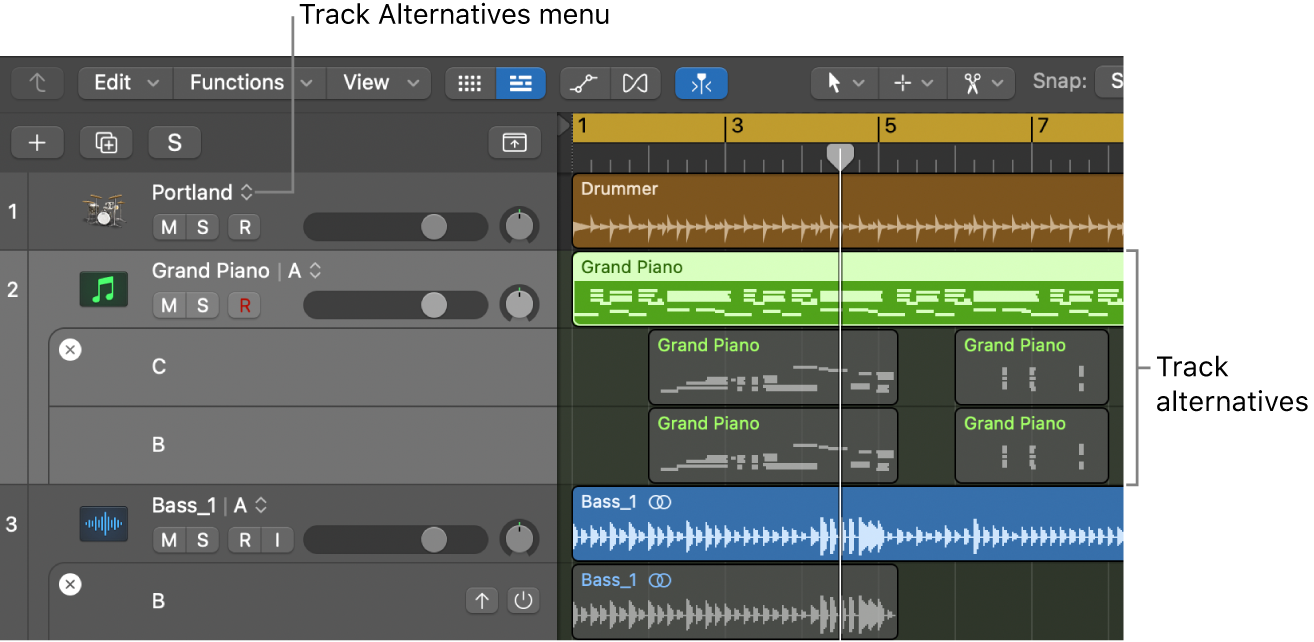
Task: Click the Grand Piano pan knob
Action: 519,304
